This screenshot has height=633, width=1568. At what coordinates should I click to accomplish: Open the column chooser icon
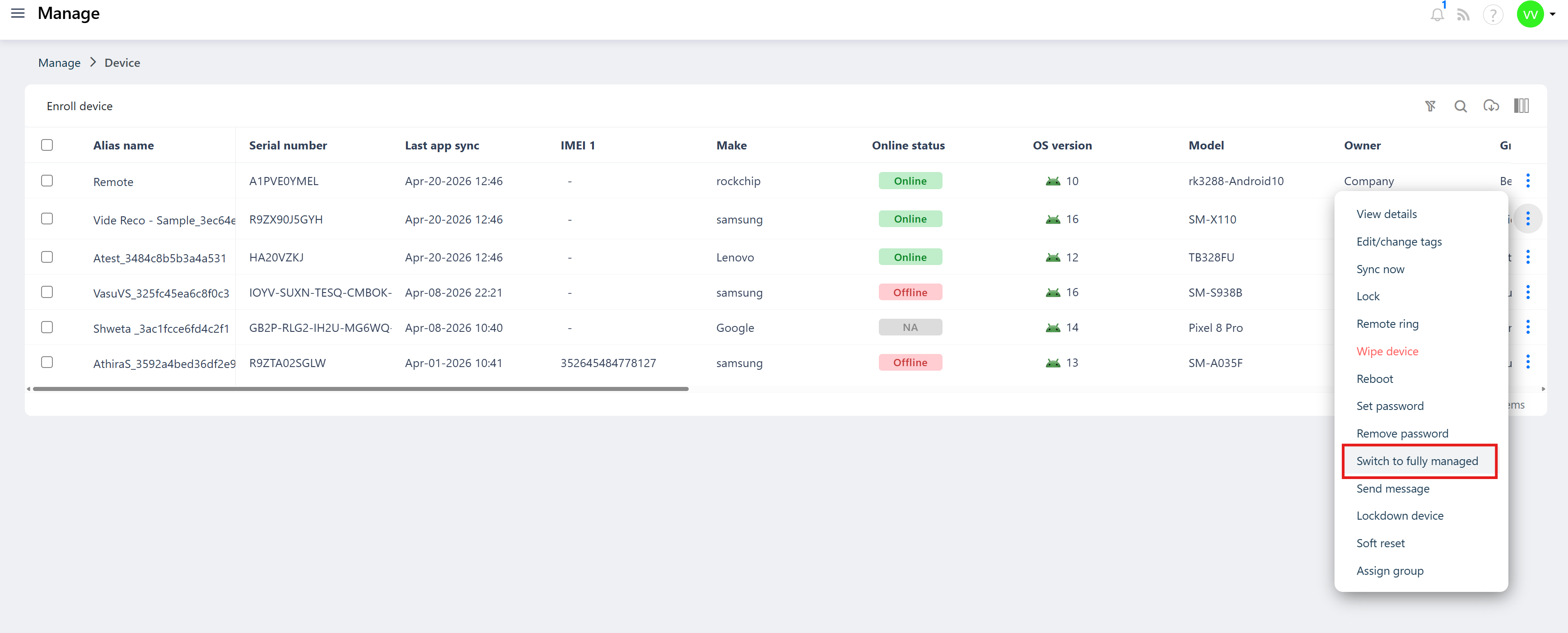coord(1521,106)
